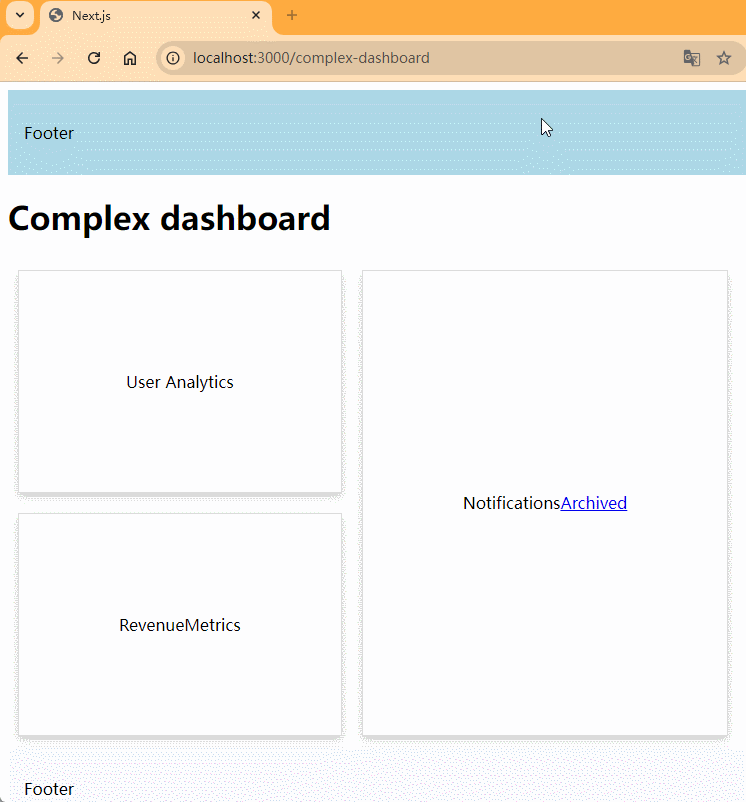The height and width of the screenshot is (802, 746).
Task: Click the globe favicon on Next.js tab
Action: pyautogui.click(x=56, y=16)
